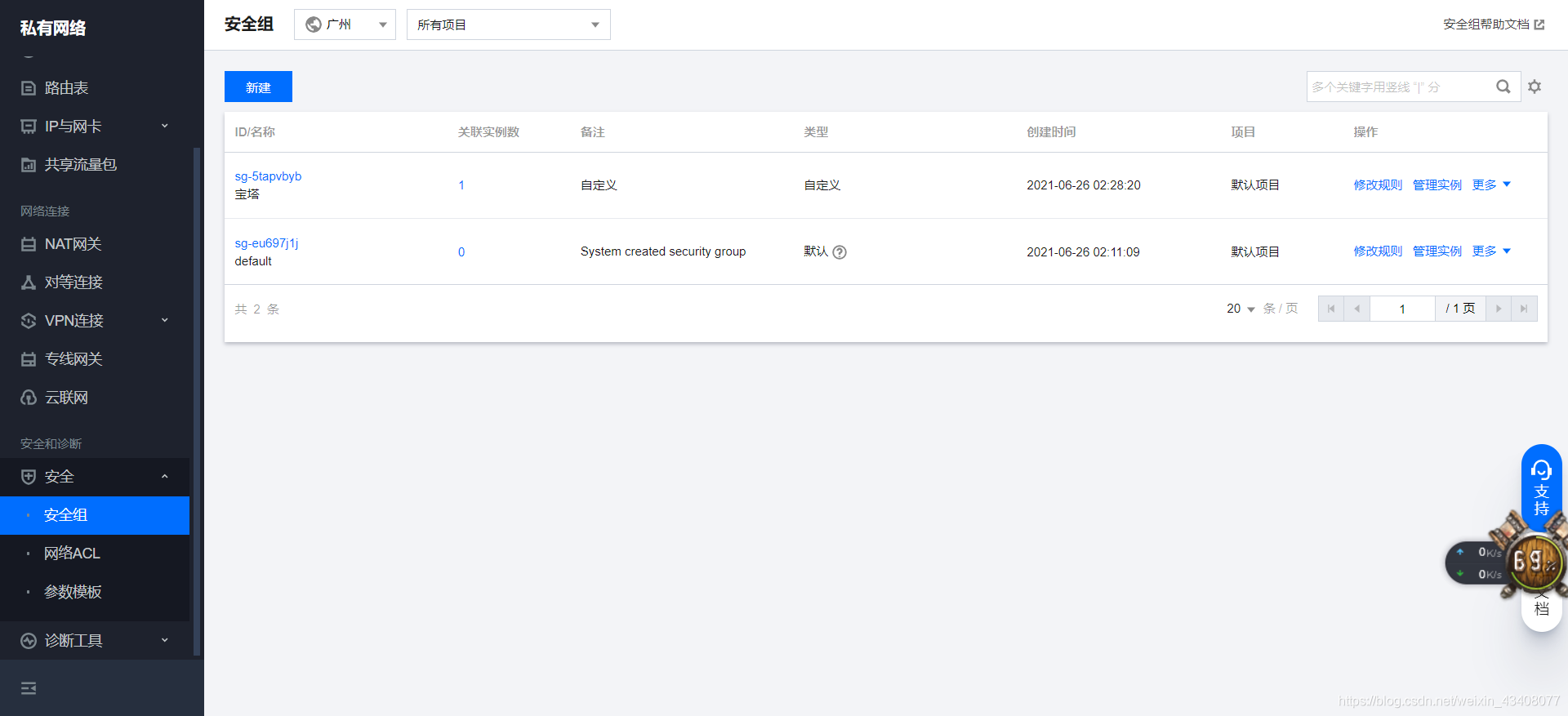Open the 安全组帮助文档 link

1486,24
